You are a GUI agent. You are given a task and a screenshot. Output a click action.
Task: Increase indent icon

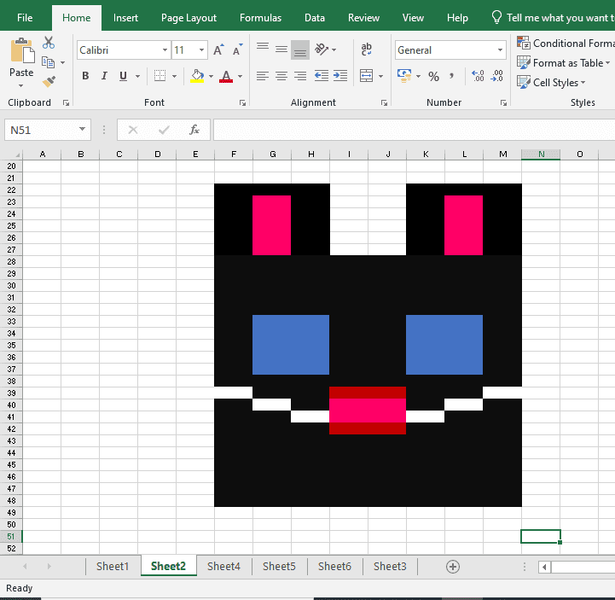click(340, 76)
